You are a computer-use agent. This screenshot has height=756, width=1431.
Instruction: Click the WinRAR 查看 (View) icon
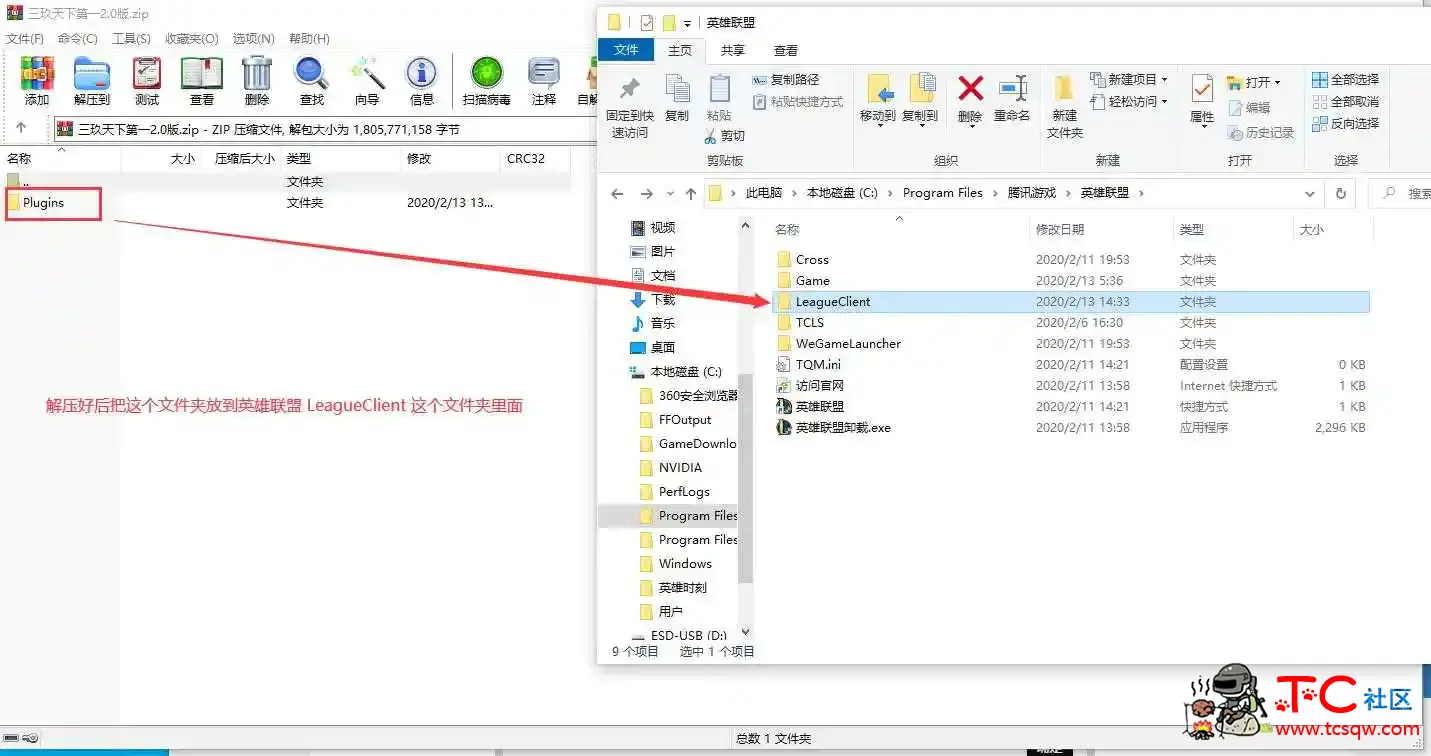click(202, 81)
